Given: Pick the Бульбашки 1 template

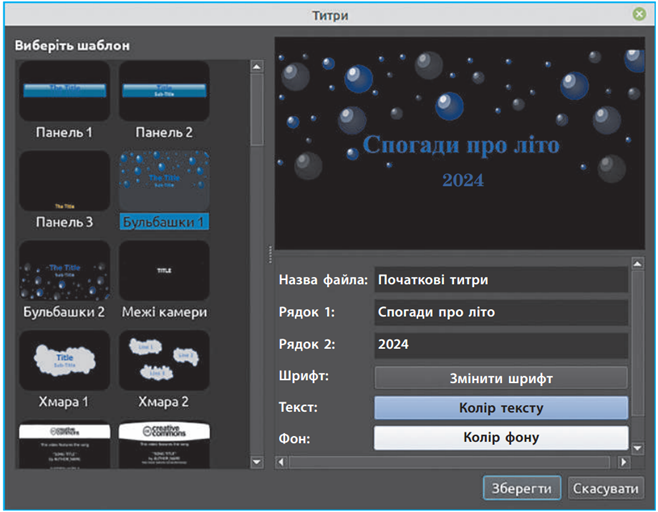Looking at the screenshot, I should [164, 182].
